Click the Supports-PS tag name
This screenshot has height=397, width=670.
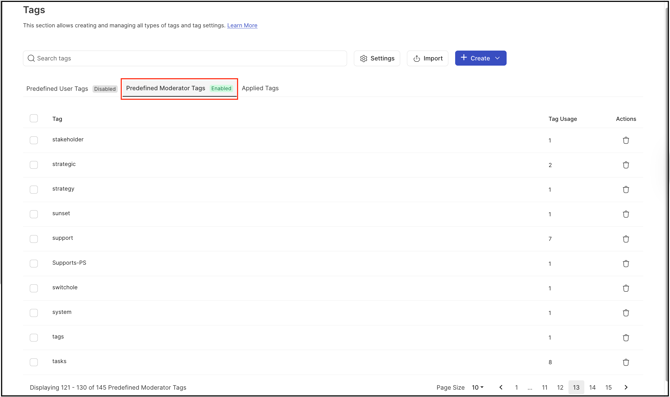coord(69,263)
